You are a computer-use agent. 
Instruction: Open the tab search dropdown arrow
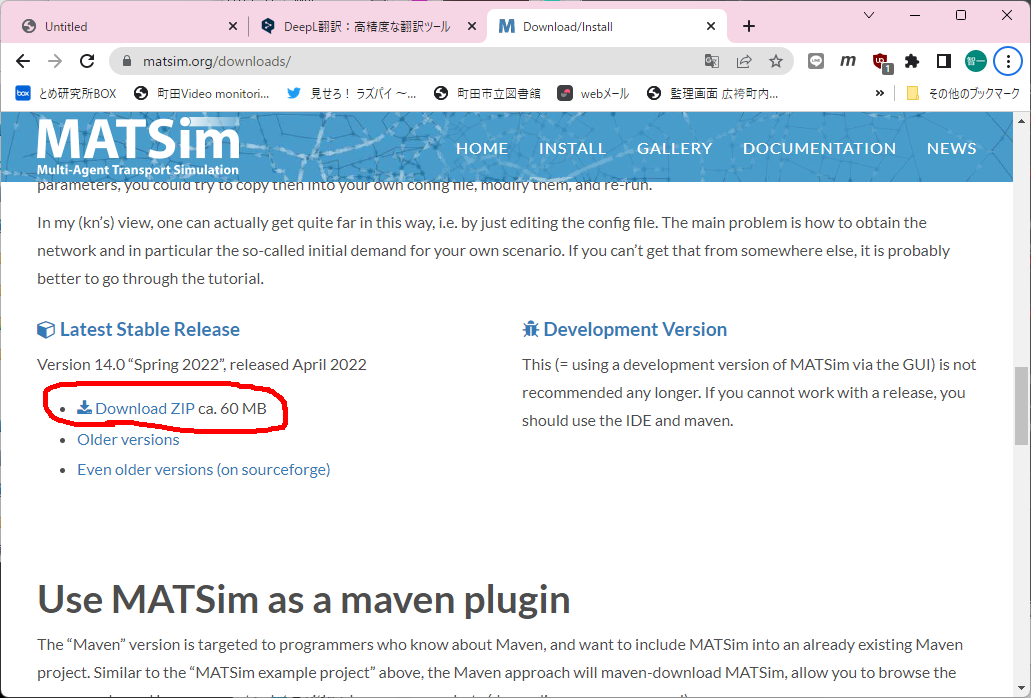[x=868, y=15]
